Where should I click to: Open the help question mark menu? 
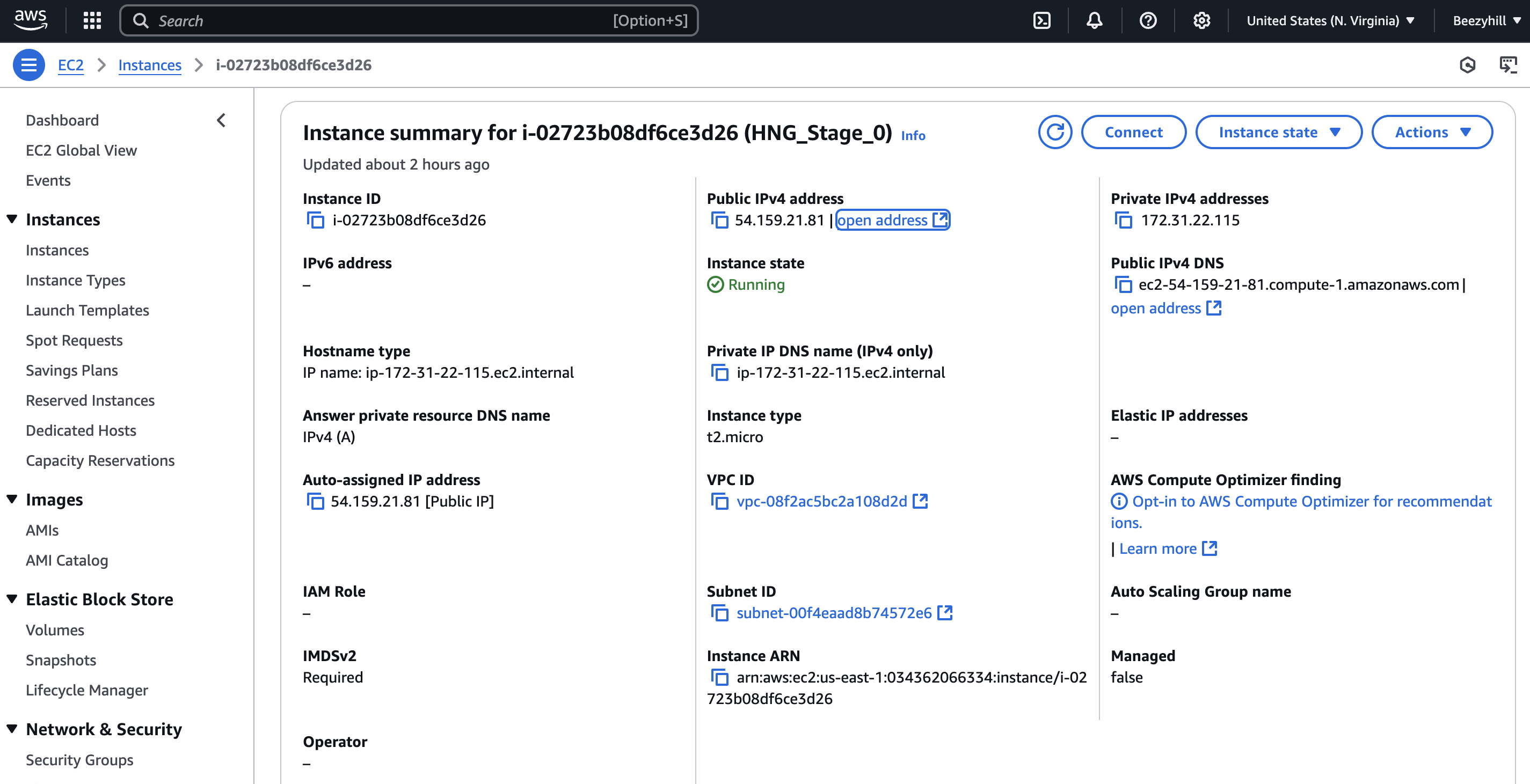tap(1148, 21)
